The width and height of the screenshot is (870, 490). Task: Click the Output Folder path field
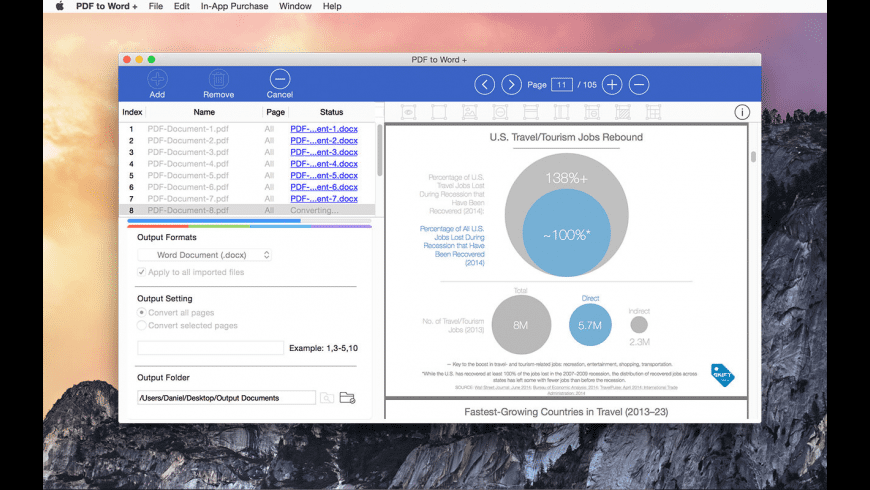[x=226, y=397]
